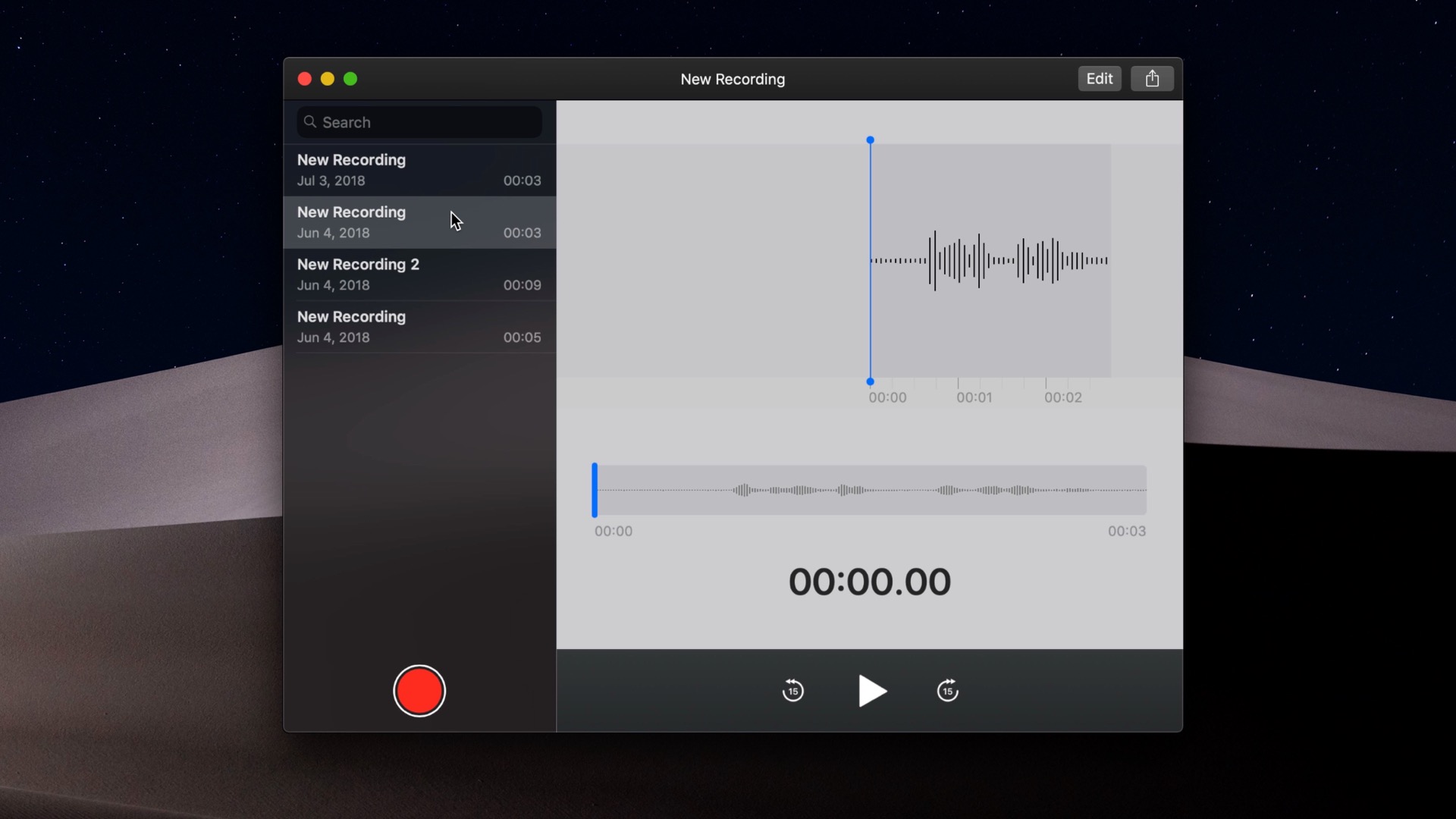Start a new recording with red button
The height and width of the screenshot is (819, 1456).
[x=419, y=691]
